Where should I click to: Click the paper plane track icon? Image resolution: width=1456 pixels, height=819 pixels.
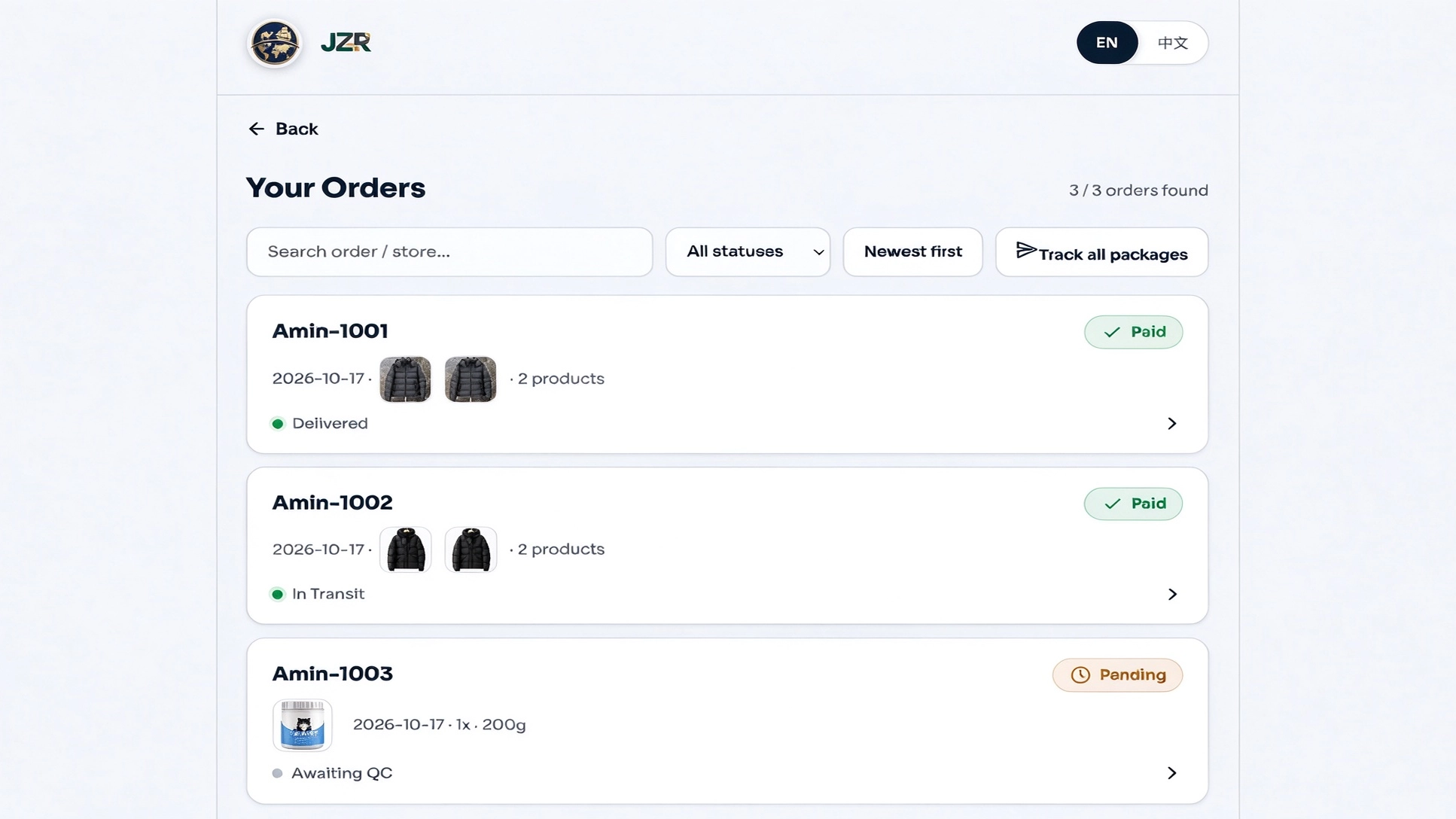1025,251
